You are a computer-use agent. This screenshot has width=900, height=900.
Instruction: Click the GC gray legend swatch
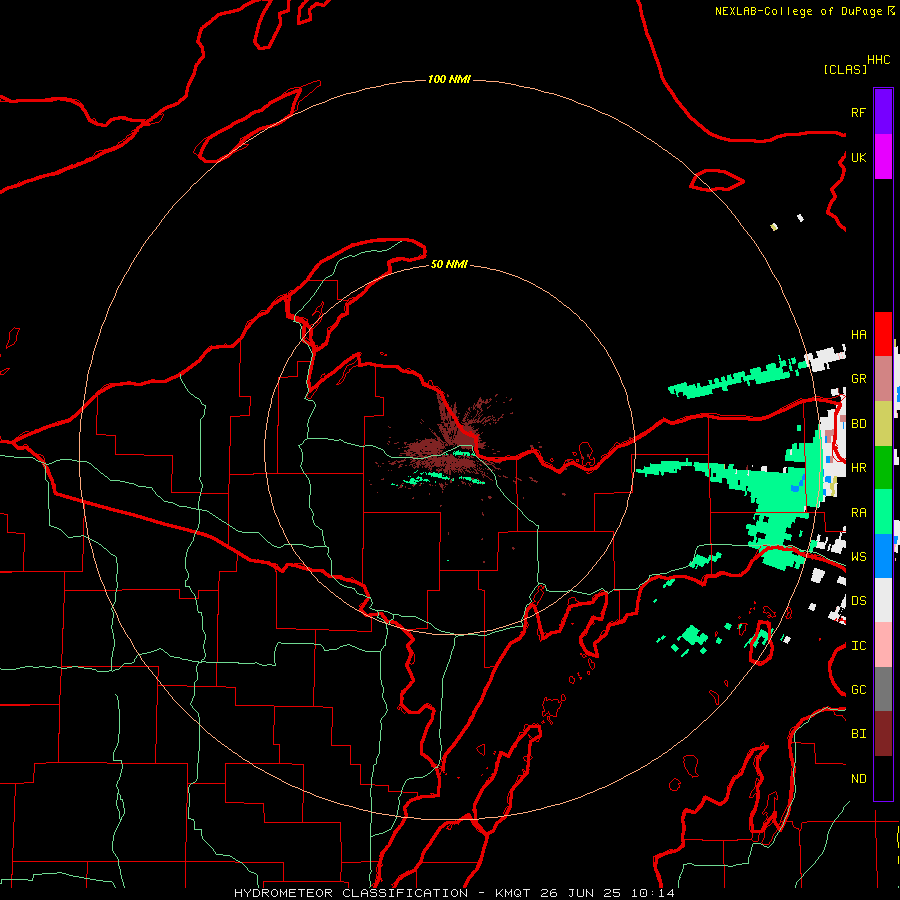[x=883, y=689]
